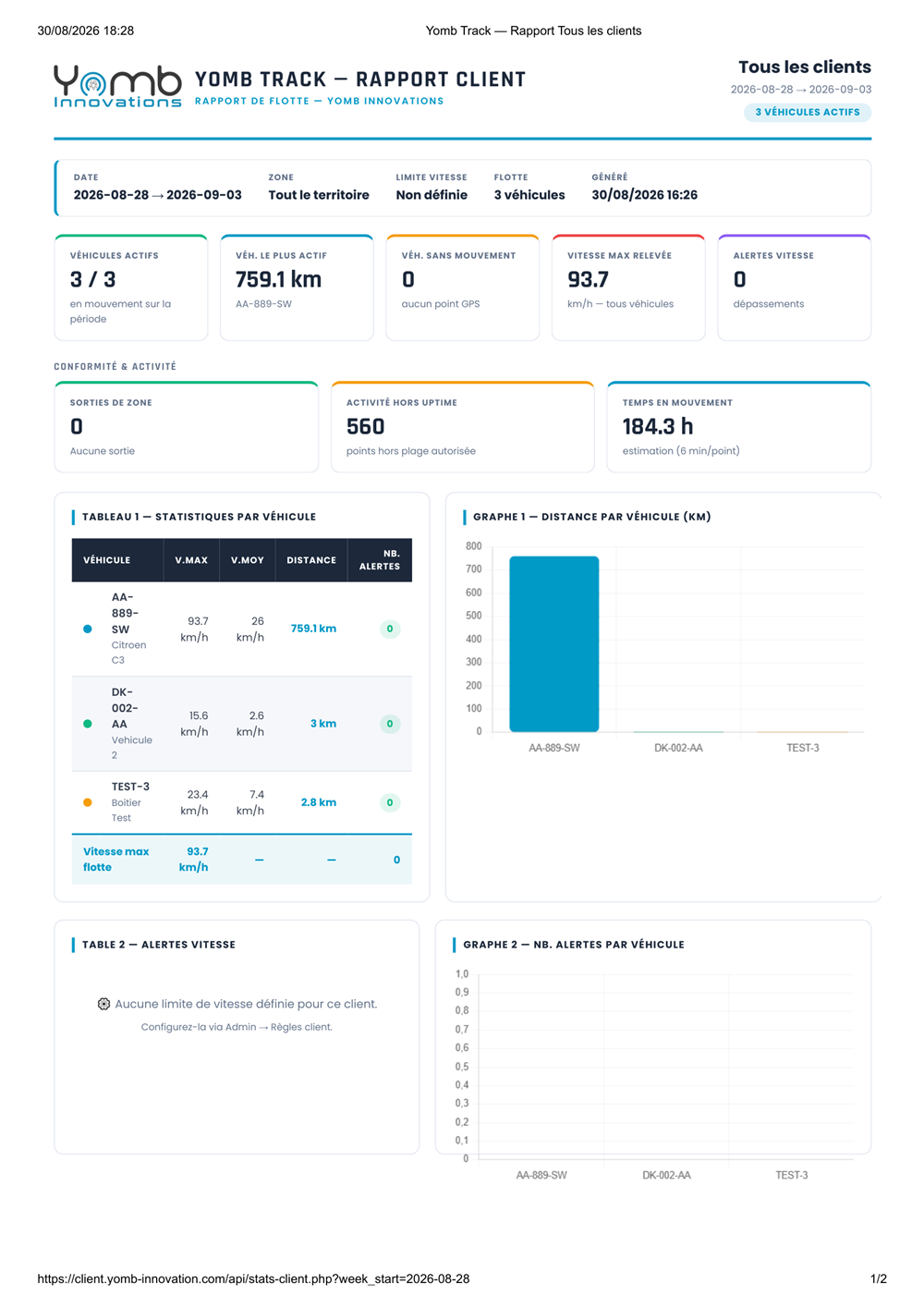Click the '800' y-axis label in Graphe 1
Image resolution: width=924 pixels, height=1308 pixels.
pos(474,546)
